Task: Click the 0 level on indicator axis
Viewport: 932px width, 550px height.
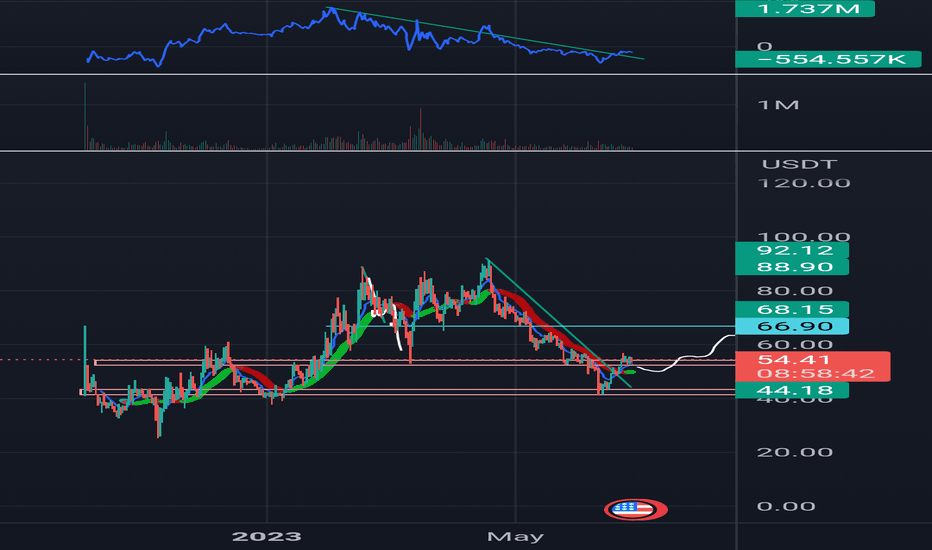Action: [765, 46]
